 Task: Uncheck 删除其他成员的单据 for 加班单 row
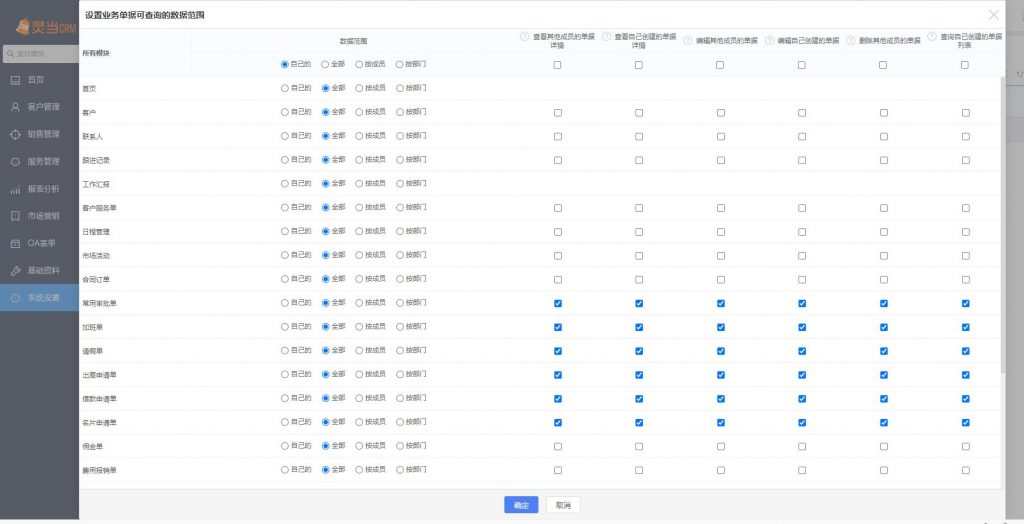[x=884, y=327]
